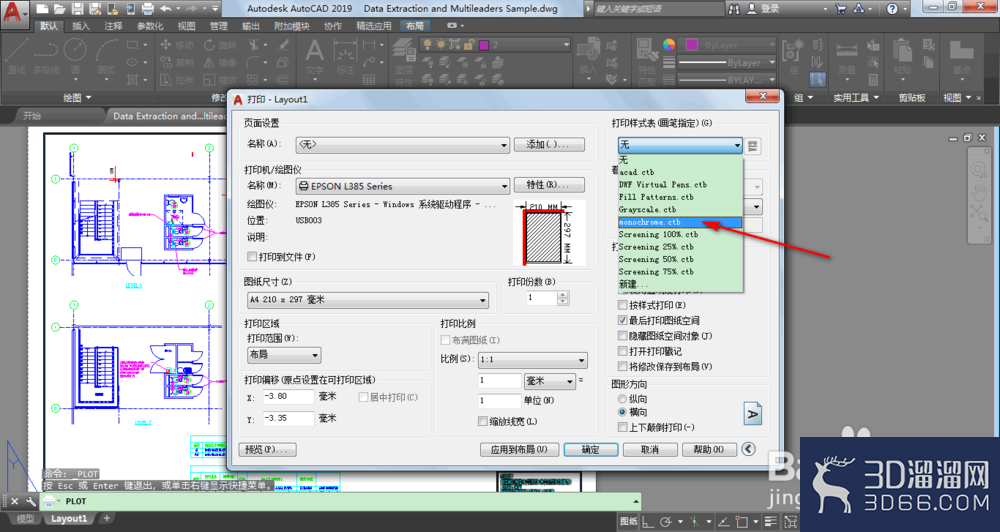Click the Cancel (取消) button
Screen dimensions: 1000x532
tap(649, 450)
